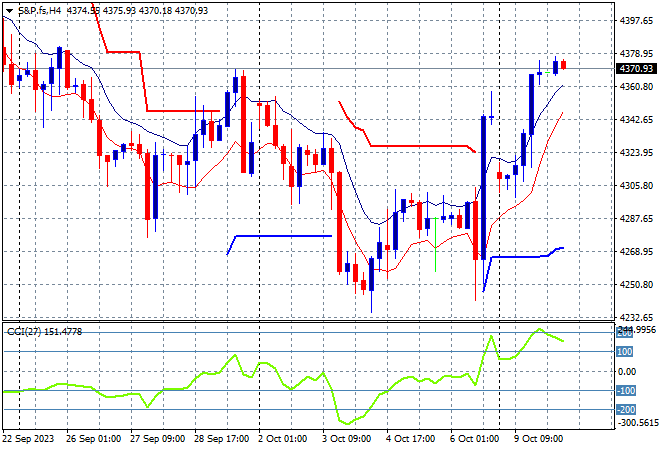
Task: Click the OHLC values 4374.93 4375.93 4370.18
Action: (120, 11)
